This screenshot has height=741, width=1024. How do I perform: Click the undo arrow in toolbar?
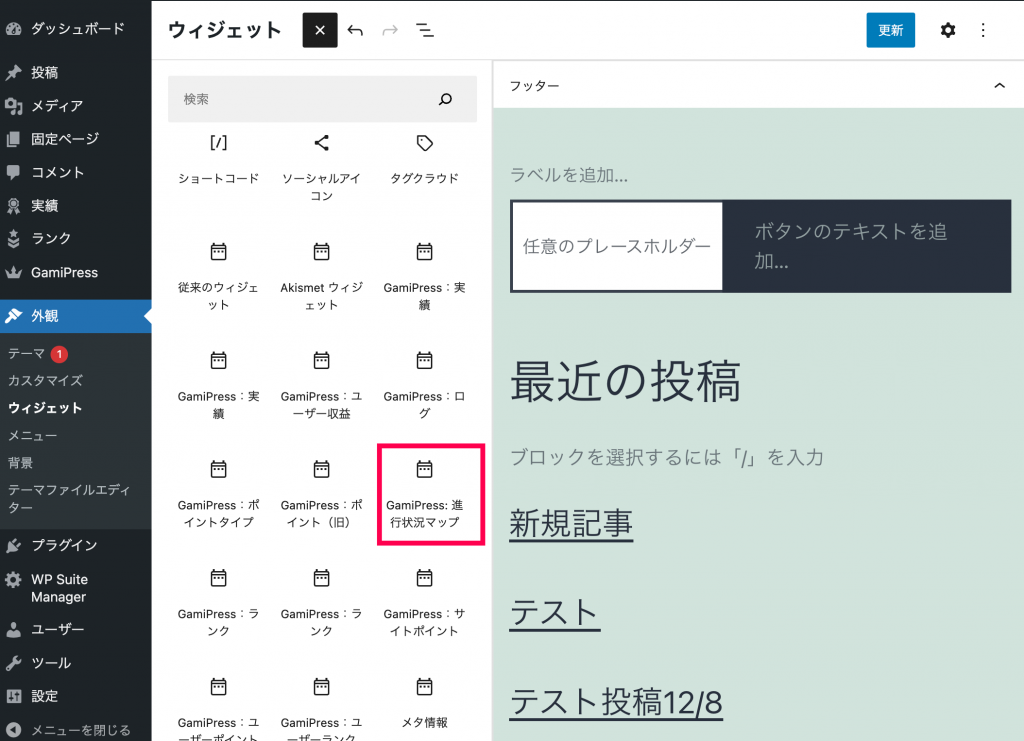[355, 30]
